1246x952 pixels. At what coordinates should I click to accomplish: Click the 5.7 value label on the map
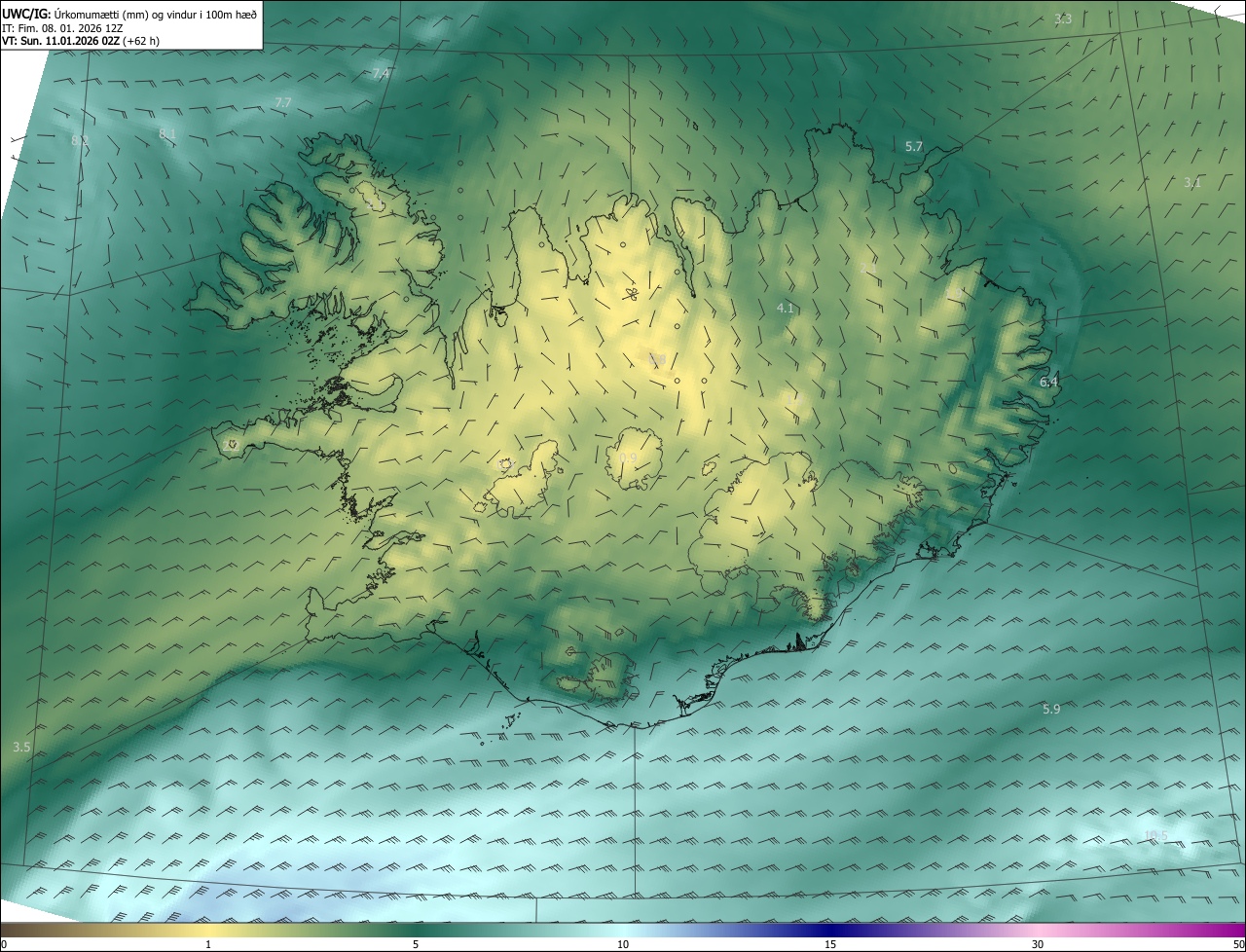pos(913,147)
